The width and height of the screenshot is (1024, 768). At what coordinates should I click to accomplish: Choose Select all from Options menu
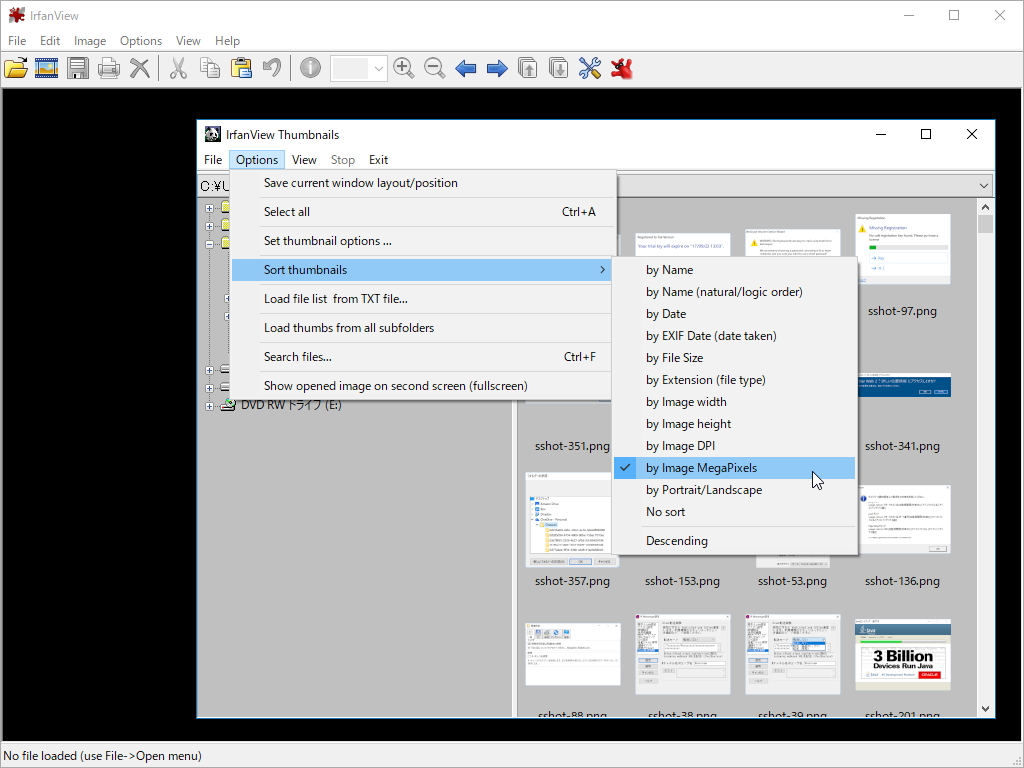422,212
